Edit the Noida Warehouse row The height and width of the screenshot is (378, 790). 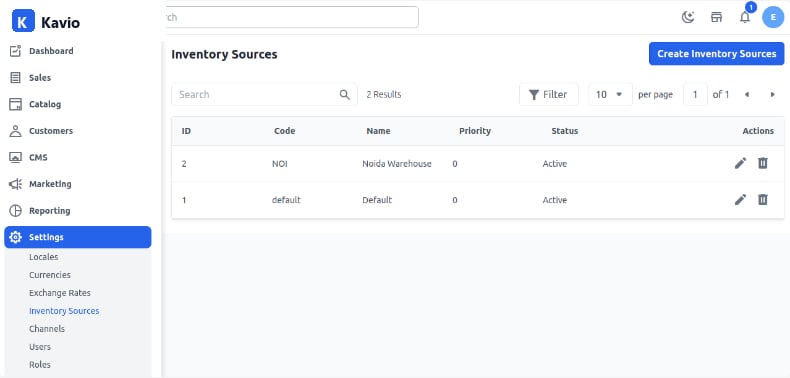(740, 163)
